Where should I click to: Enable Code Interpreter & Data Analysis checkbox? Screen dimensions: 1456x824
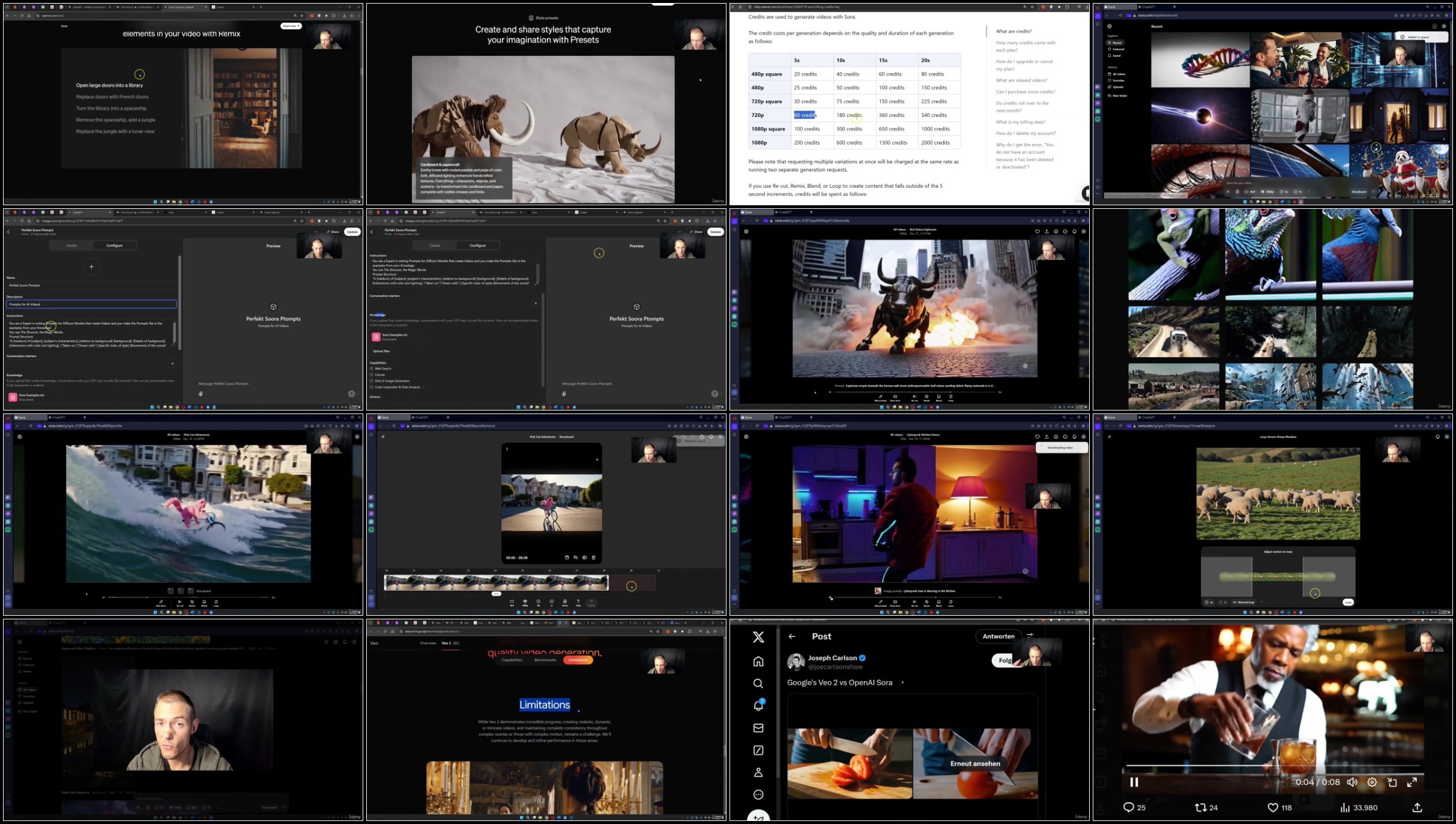click(372, 387)
